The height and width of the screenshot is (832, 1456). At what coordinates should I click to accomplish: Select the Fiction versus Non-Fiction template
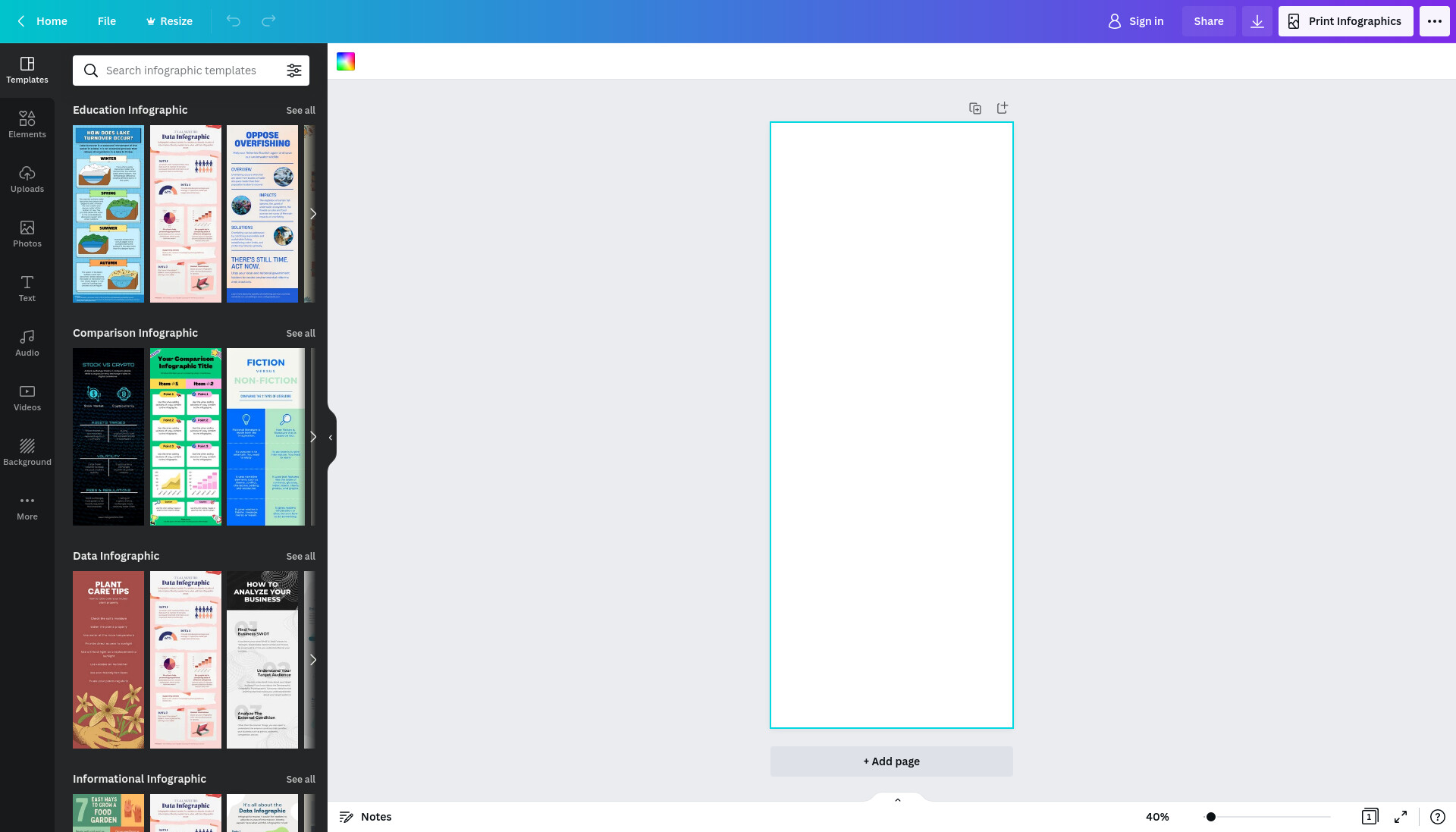(x=265, y=437)
